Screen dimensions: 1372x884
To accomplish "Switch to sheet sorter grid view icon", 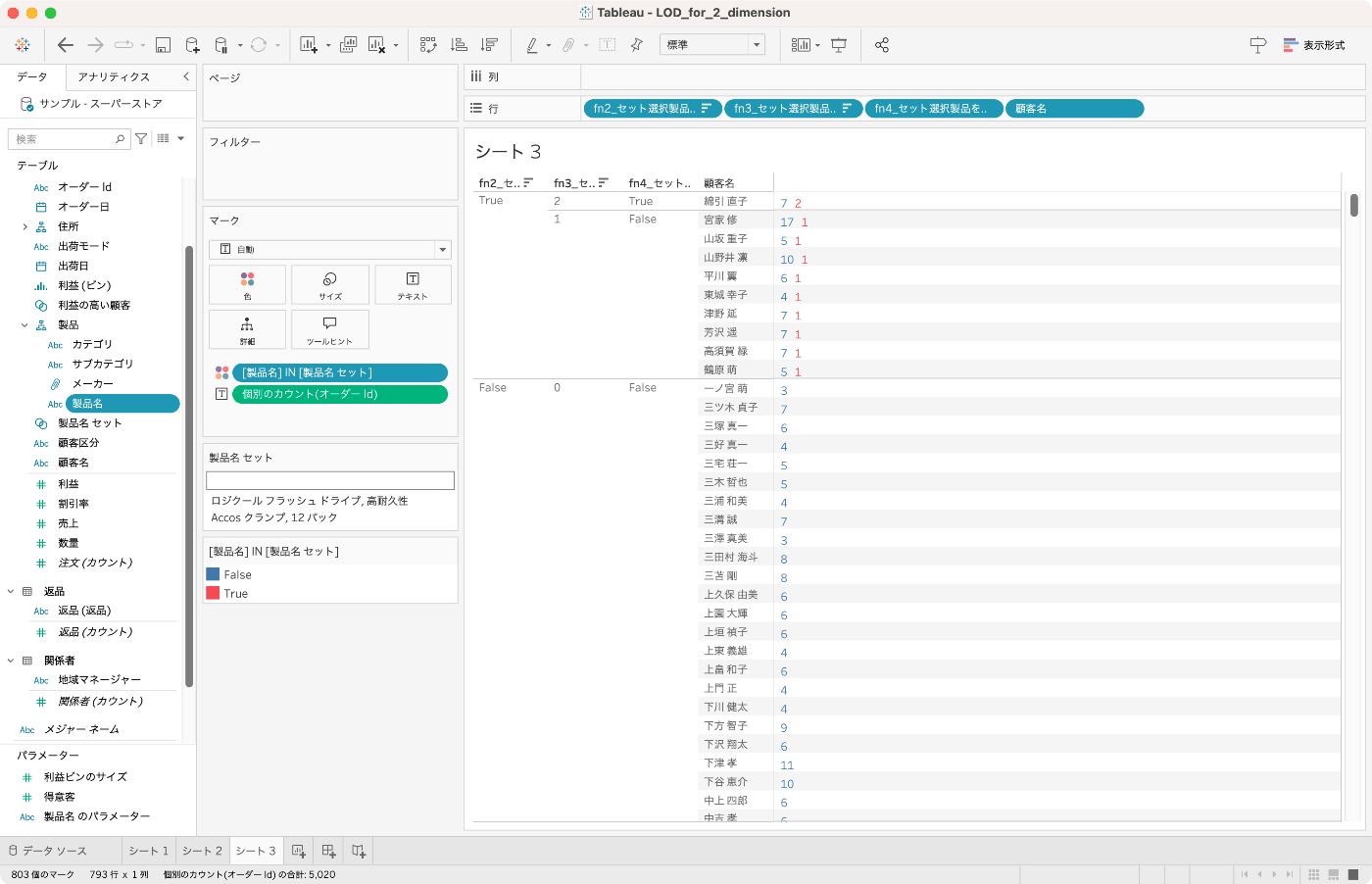I will tap(1314, 874).
